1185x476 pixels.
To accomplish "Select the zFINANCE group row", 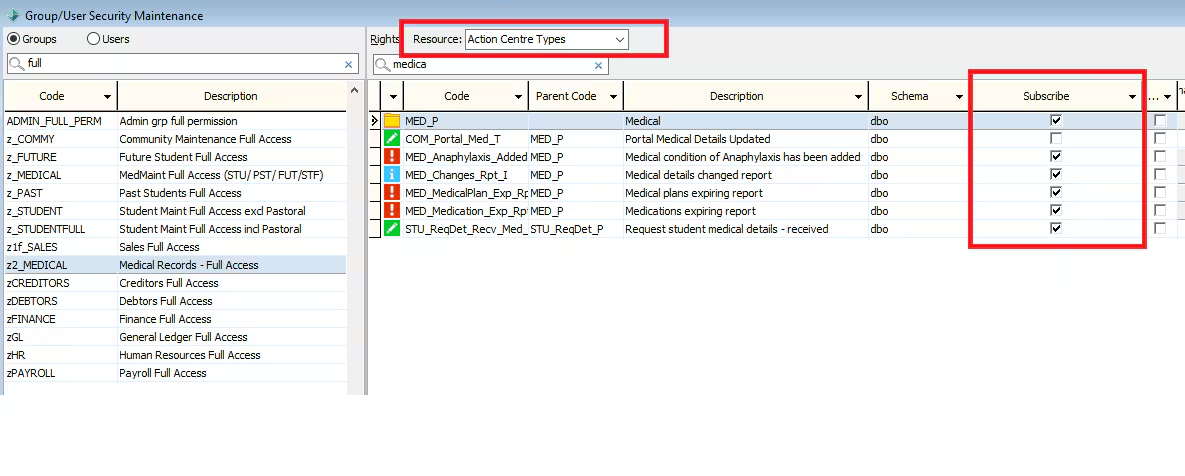I will 175,319.
